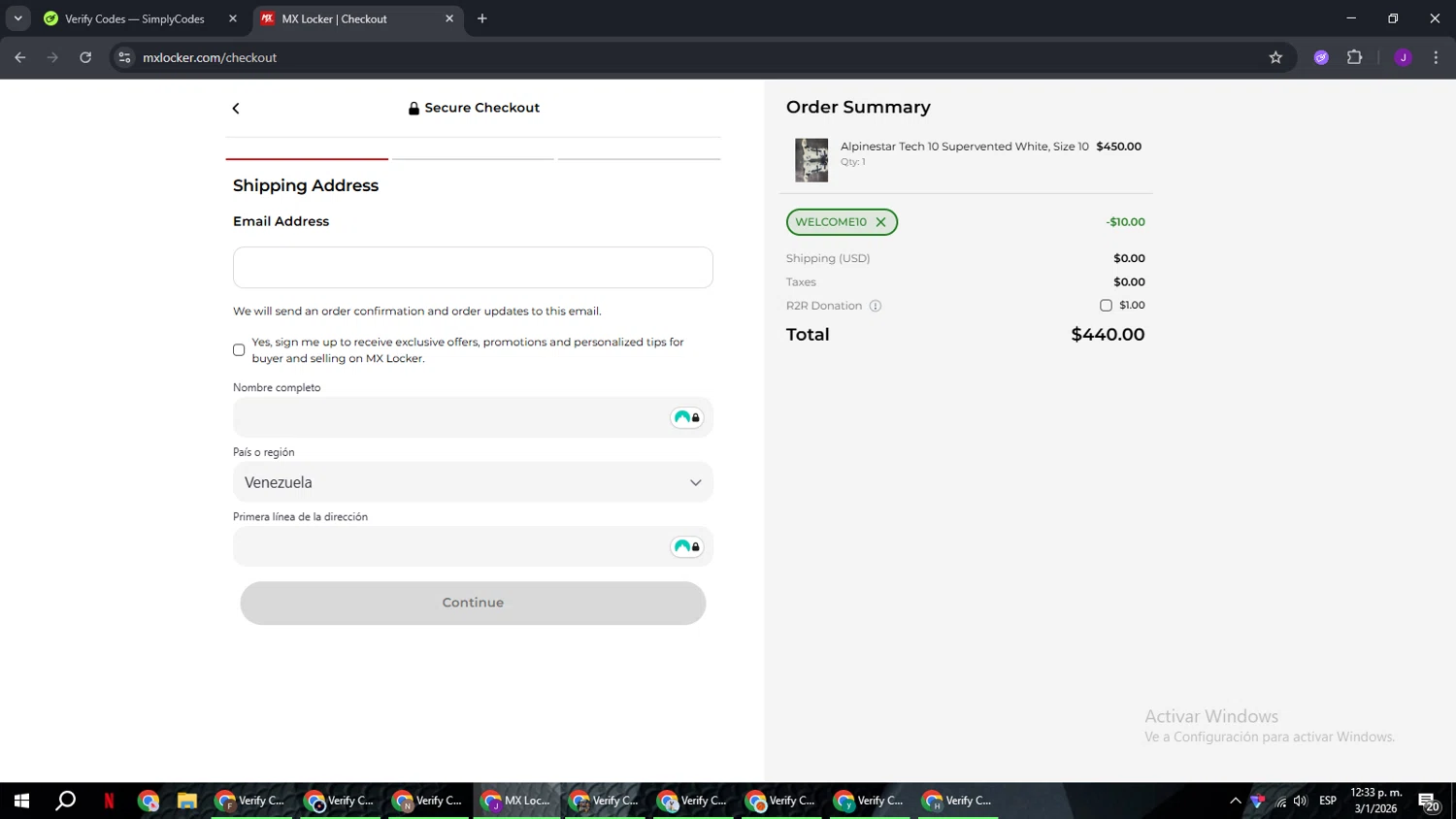Screen dimensions: 1456x819
Task: Change the ESP keyboard language indicator
Action: click(1328, 801)
